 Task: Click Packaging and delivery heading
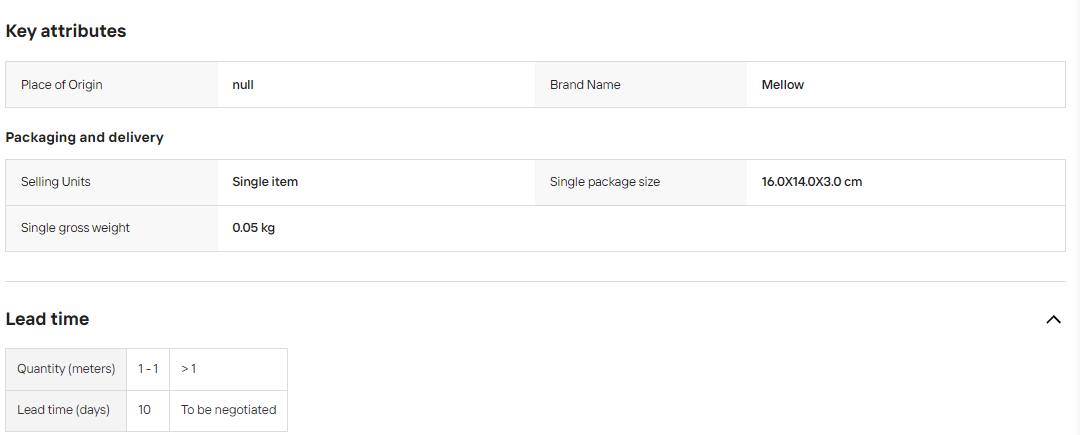85,137
